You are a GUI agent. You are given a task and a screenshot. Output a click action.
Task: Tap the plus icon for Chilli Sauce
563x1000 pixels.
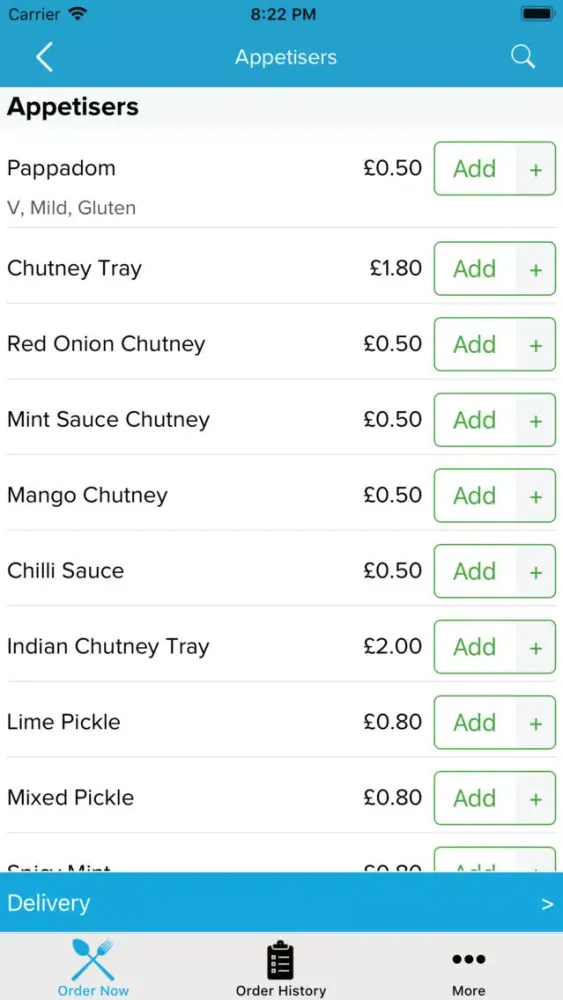pyautogui.click(x=536, y=571)
